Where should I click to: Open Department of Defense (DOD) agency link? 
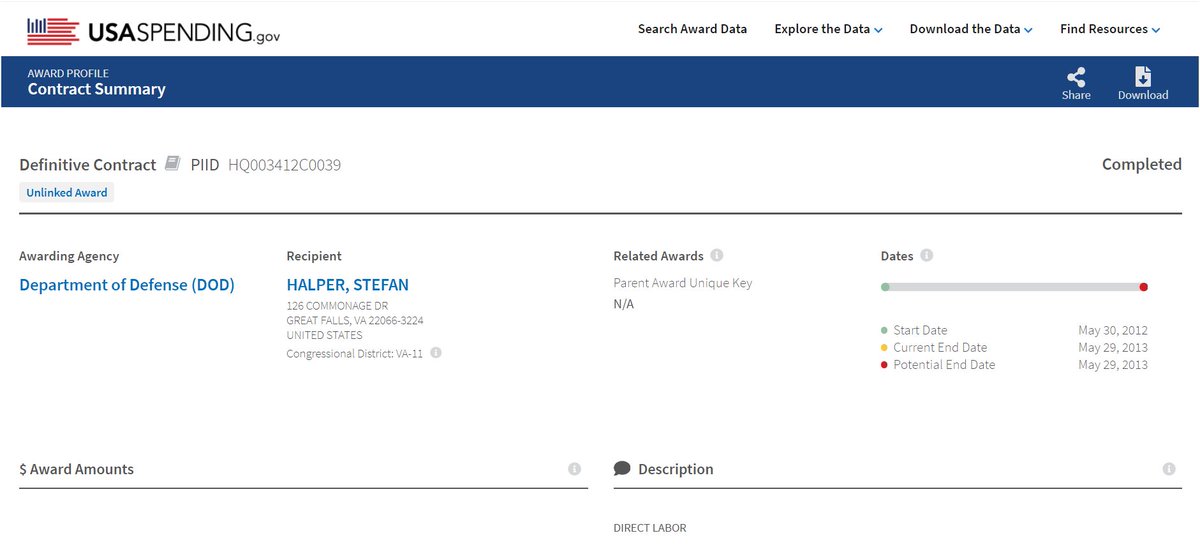127,285
